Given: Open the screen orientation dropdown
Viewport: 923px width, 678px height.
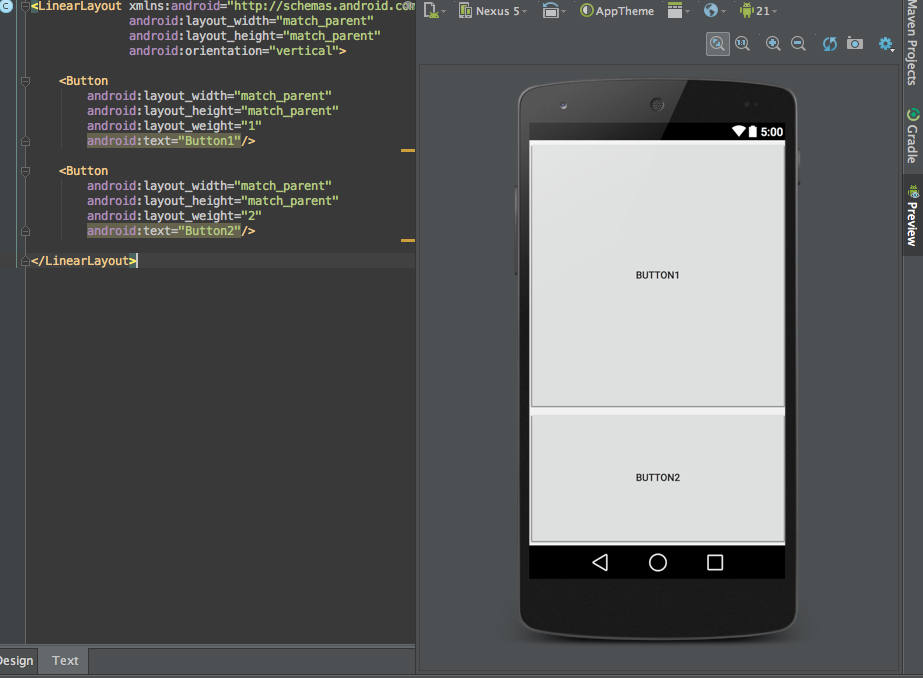Looking at the screenshot, I should click(x=554, y=11).
